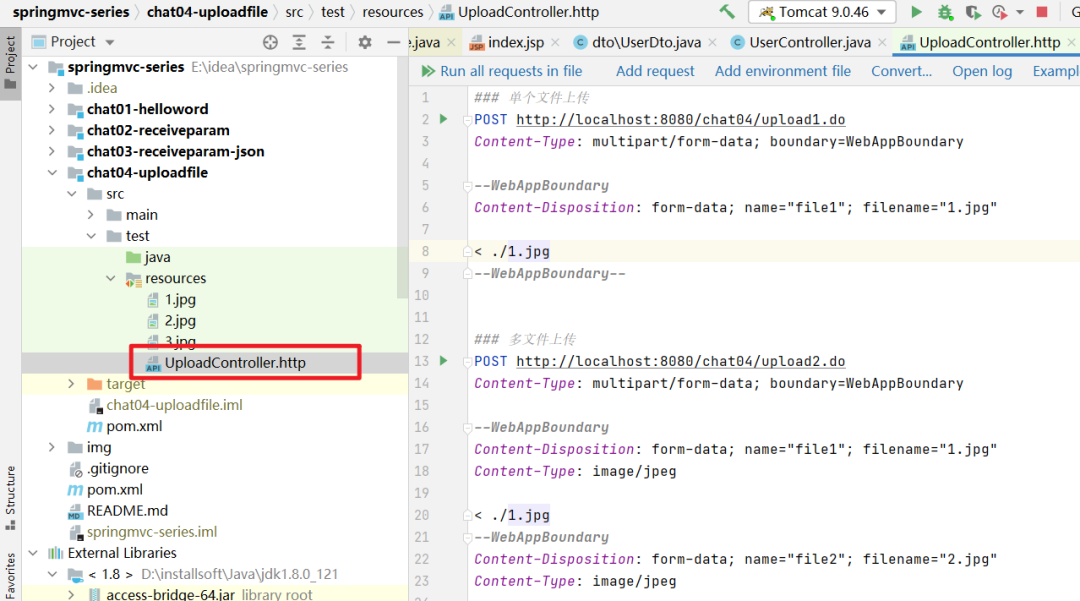Stop the running Tomcat server

(x=1040, y=13)
